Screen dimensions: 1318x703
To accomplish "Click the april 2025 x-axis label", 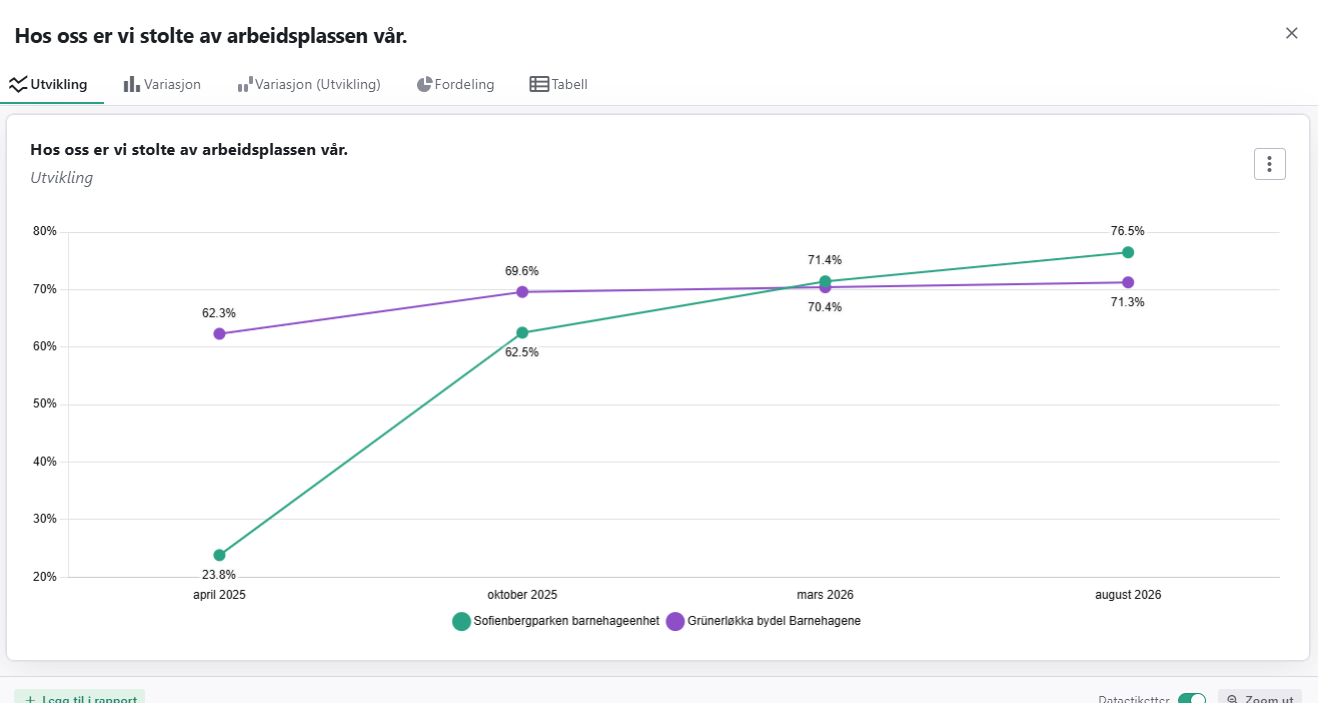I will click(x=219, y=594).
